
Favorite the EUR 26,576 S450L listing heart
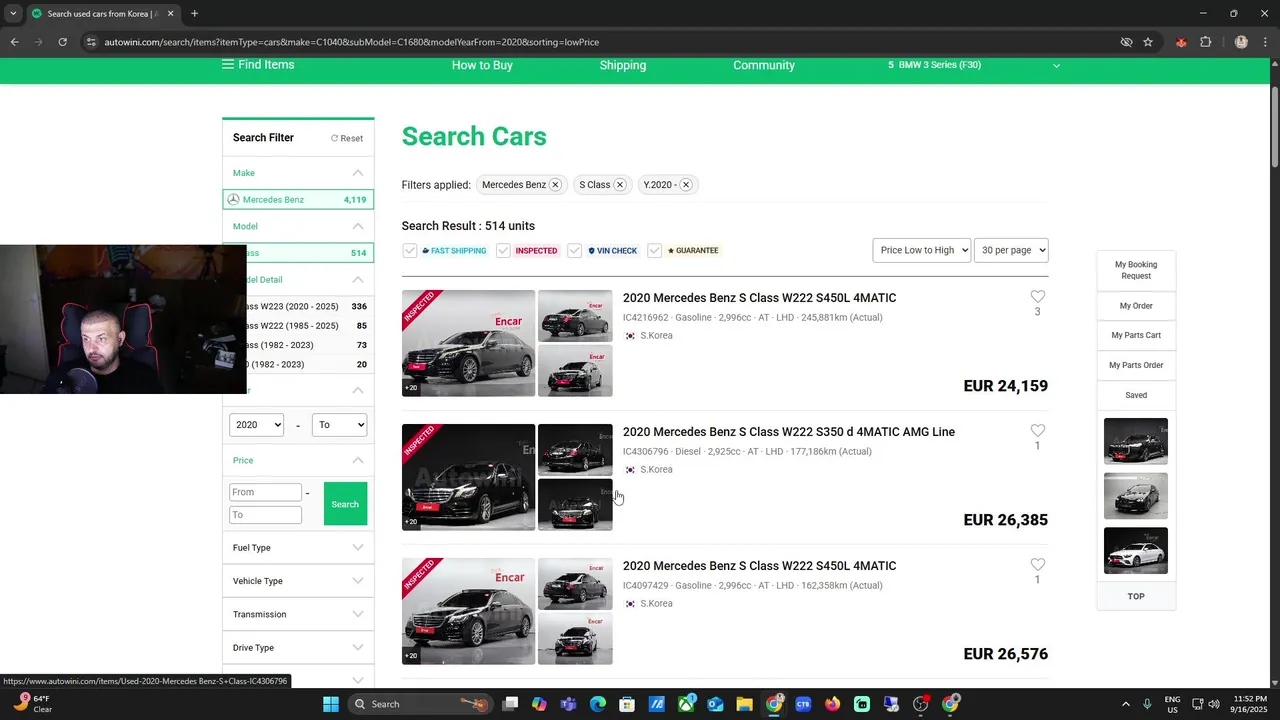pyautogui.click(x=1037, y=565)
